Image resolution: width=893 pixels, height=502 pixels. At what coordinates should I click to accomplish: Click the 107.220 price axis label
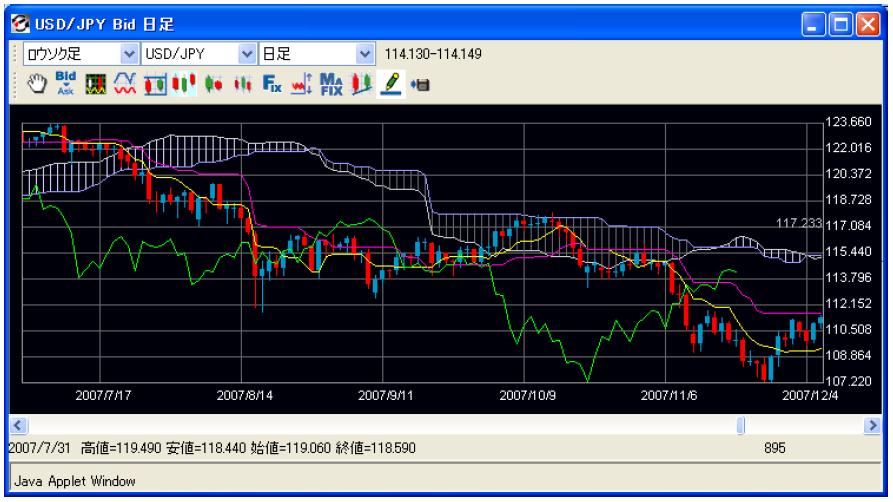point(849,381)
